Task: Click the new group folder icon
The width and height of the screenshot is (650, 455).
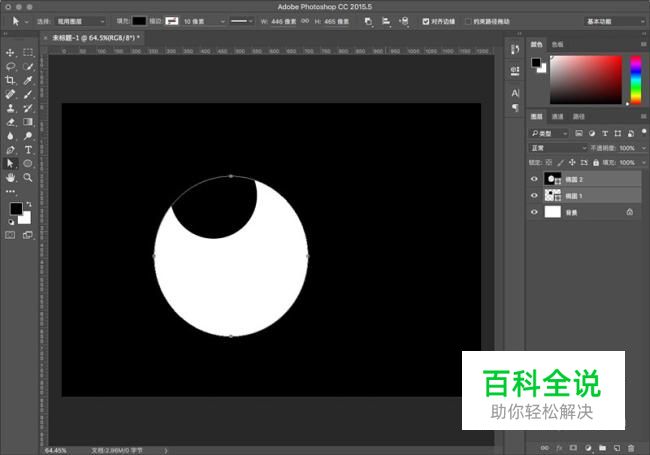Action: pyautogui.click(x=602, y=448)
